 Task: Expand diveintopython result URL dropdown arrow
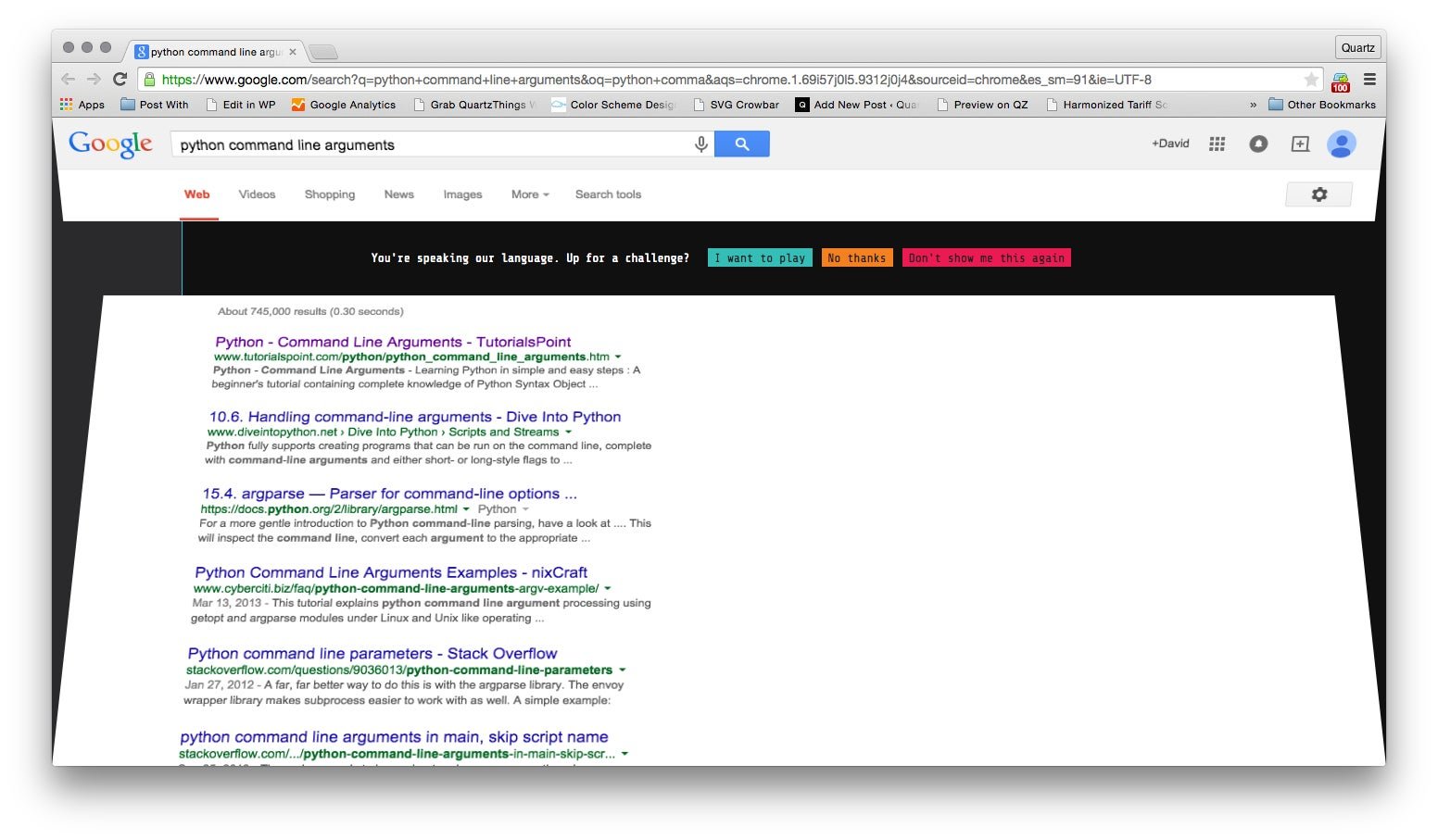point(568,432)
